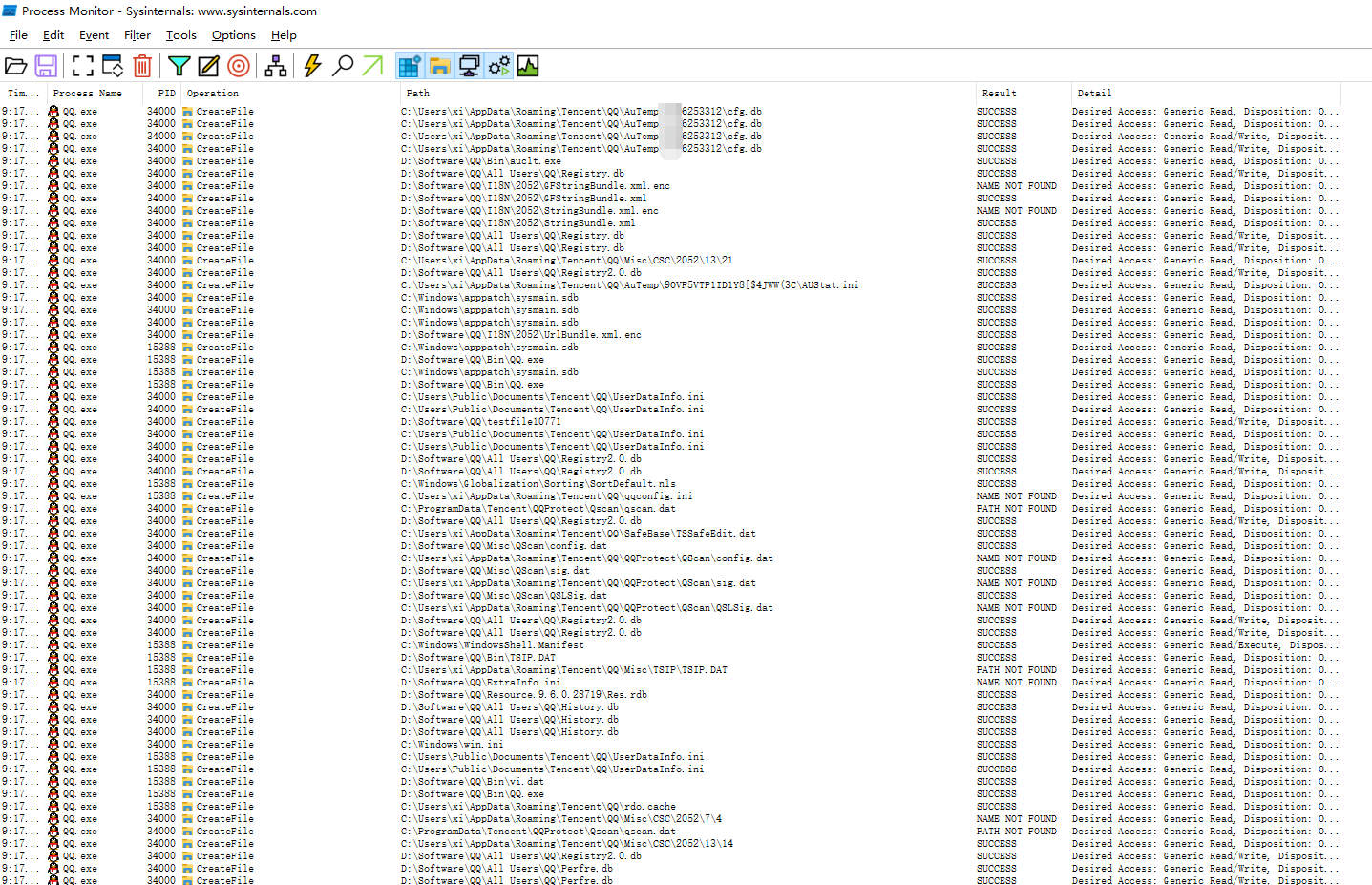1372x885 pixels.
Task: Open the Event menu
Action: point(94,35)
